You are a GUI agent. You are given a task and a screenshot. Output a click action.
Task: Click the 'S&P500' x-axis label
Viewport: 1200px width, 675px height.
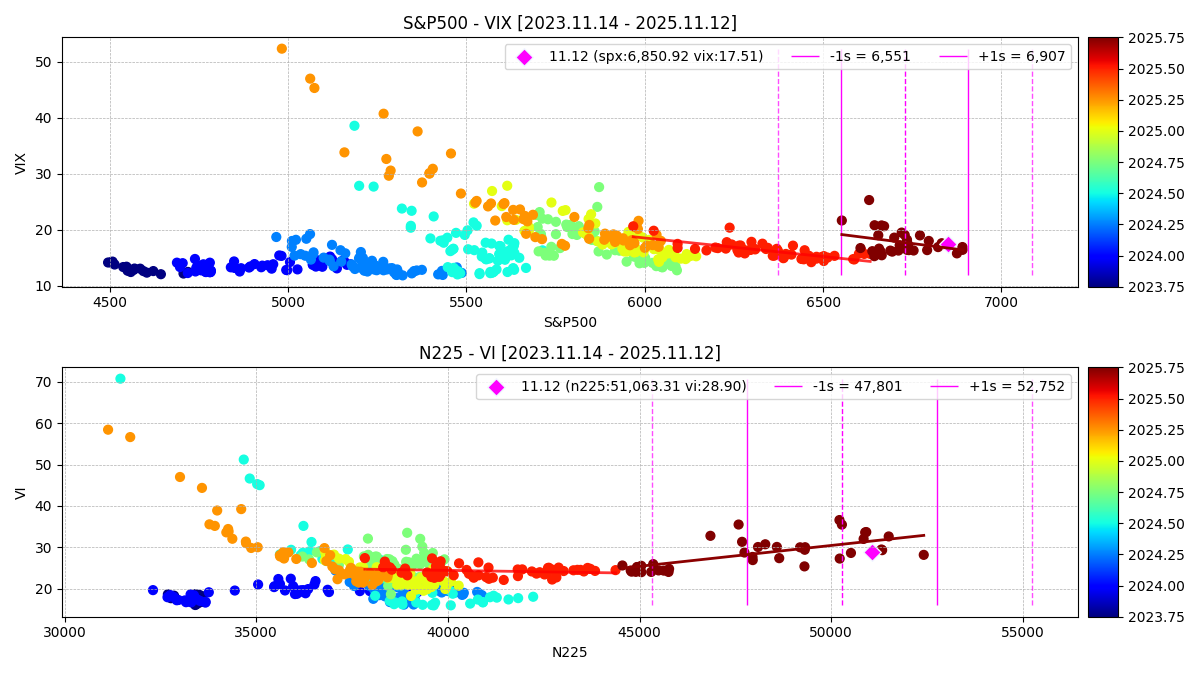coord(570,322)
